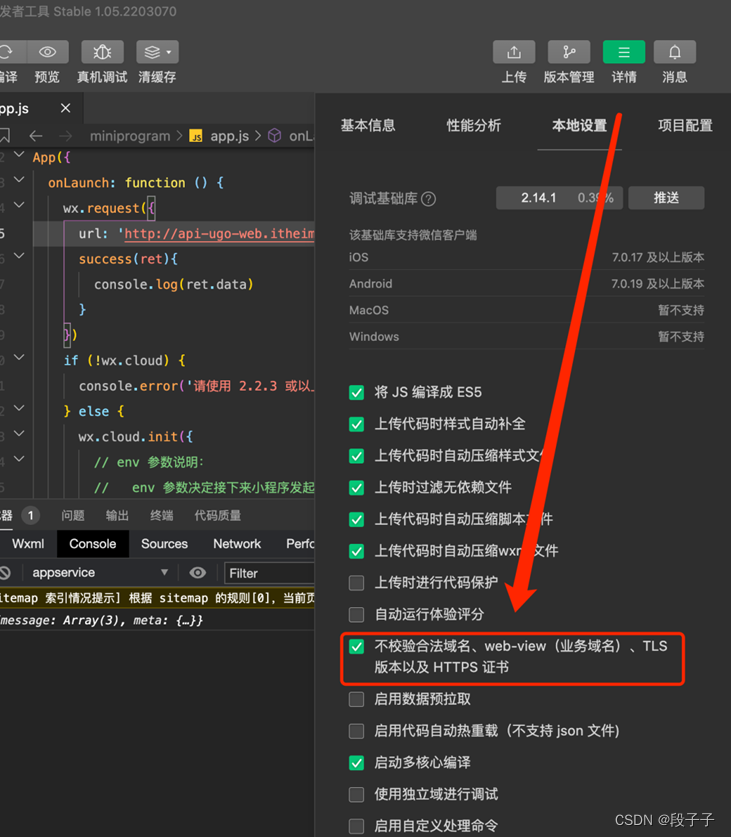Switch to 代码质量 panel tab
Image resolution: width=731 pixels, height=837 pixels.
217,516
